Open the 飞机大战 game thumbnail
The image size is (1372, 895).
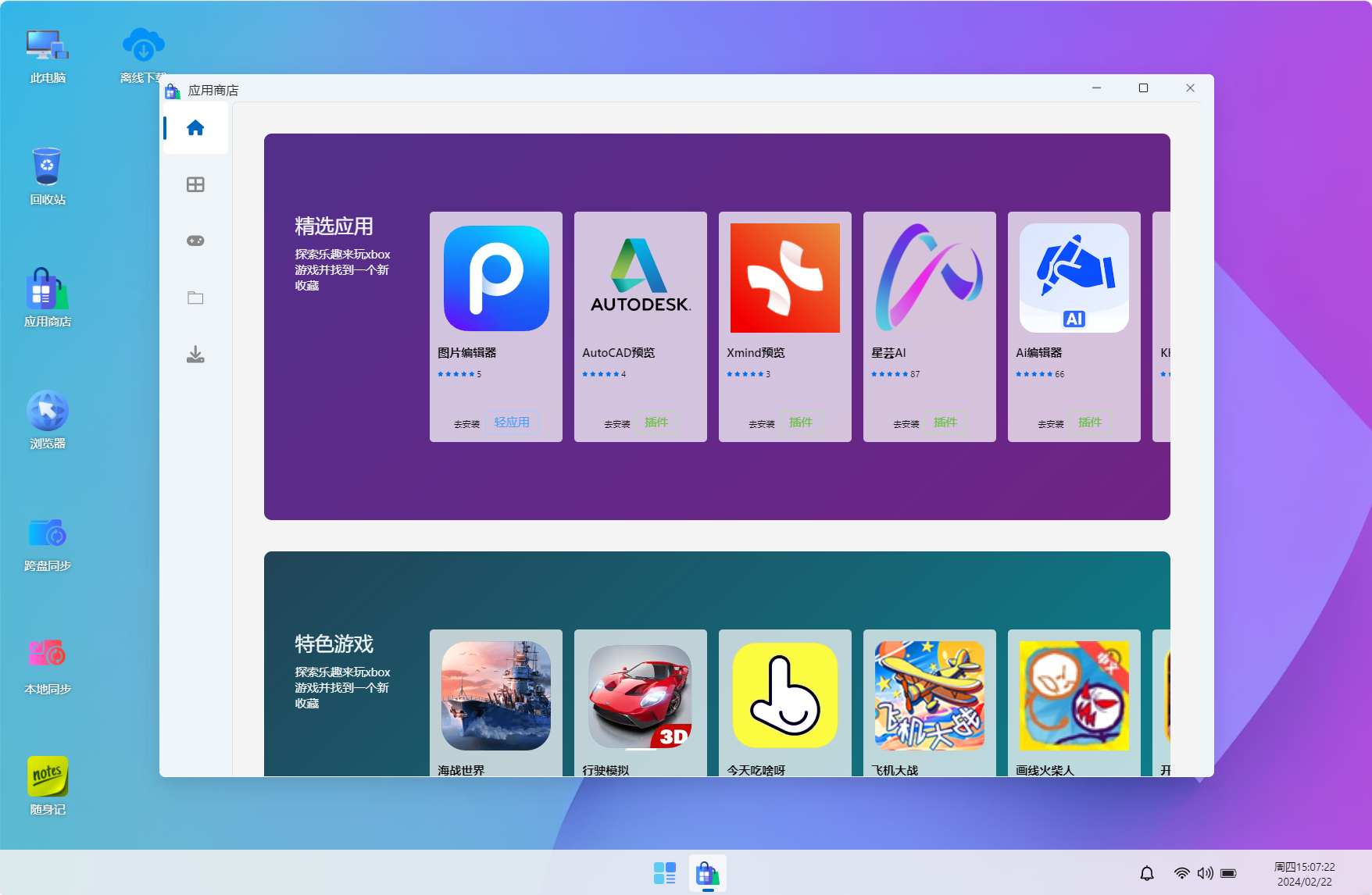[930, 696]
